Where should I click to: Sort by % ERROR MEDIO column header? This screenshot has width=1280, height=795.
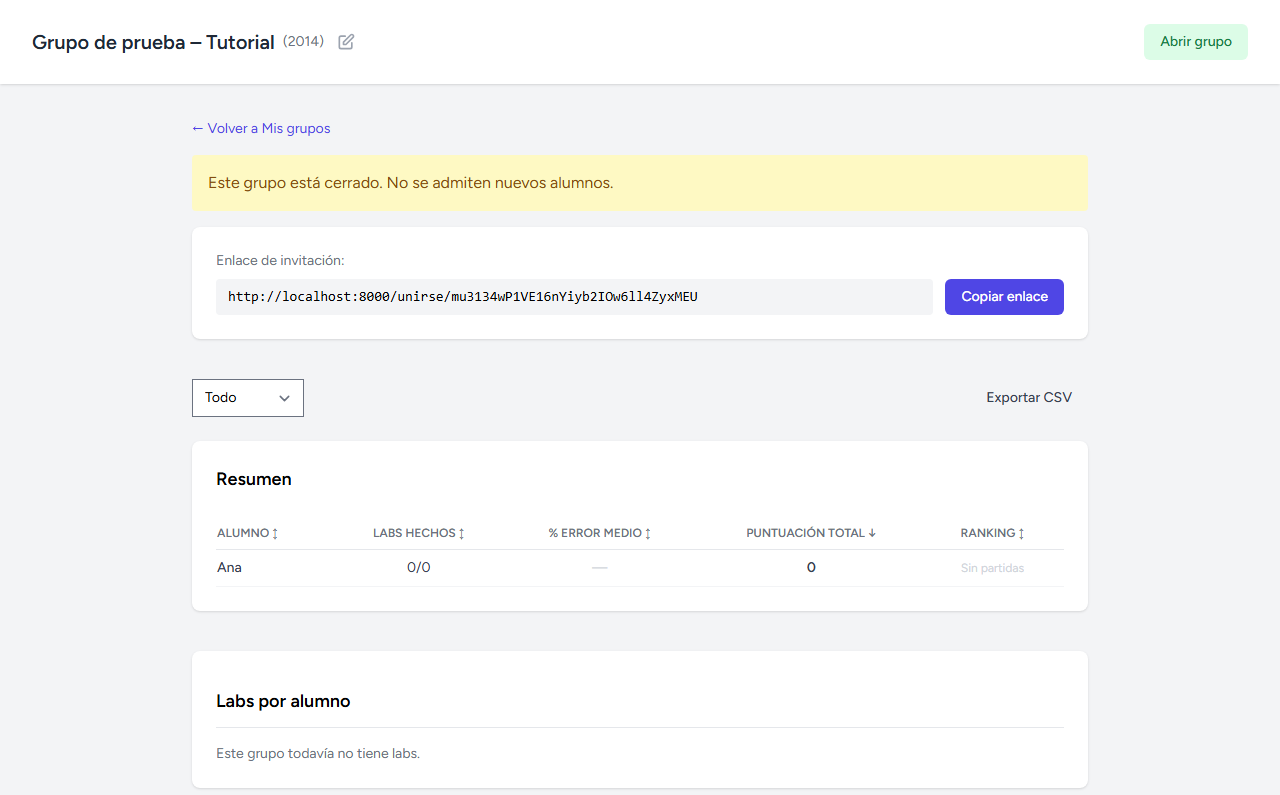600,533
